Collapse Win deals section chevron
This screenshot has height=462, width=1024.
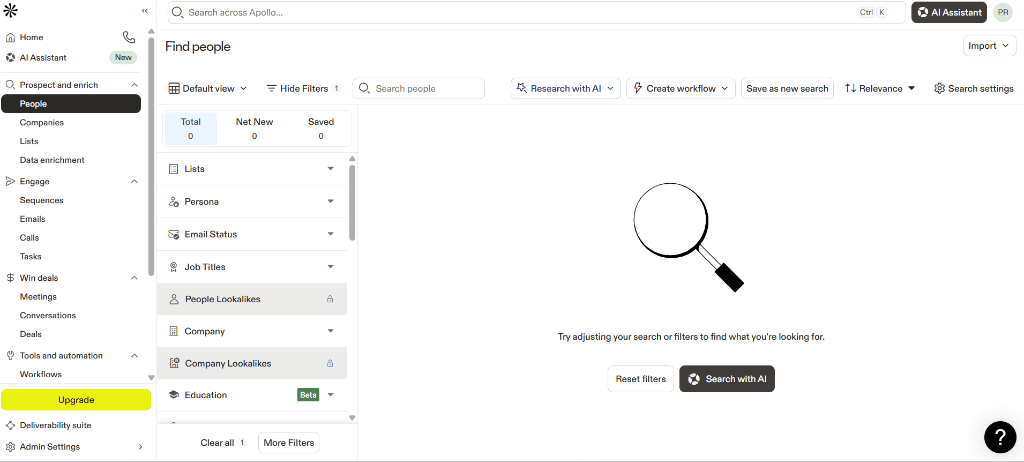[135, 278]
